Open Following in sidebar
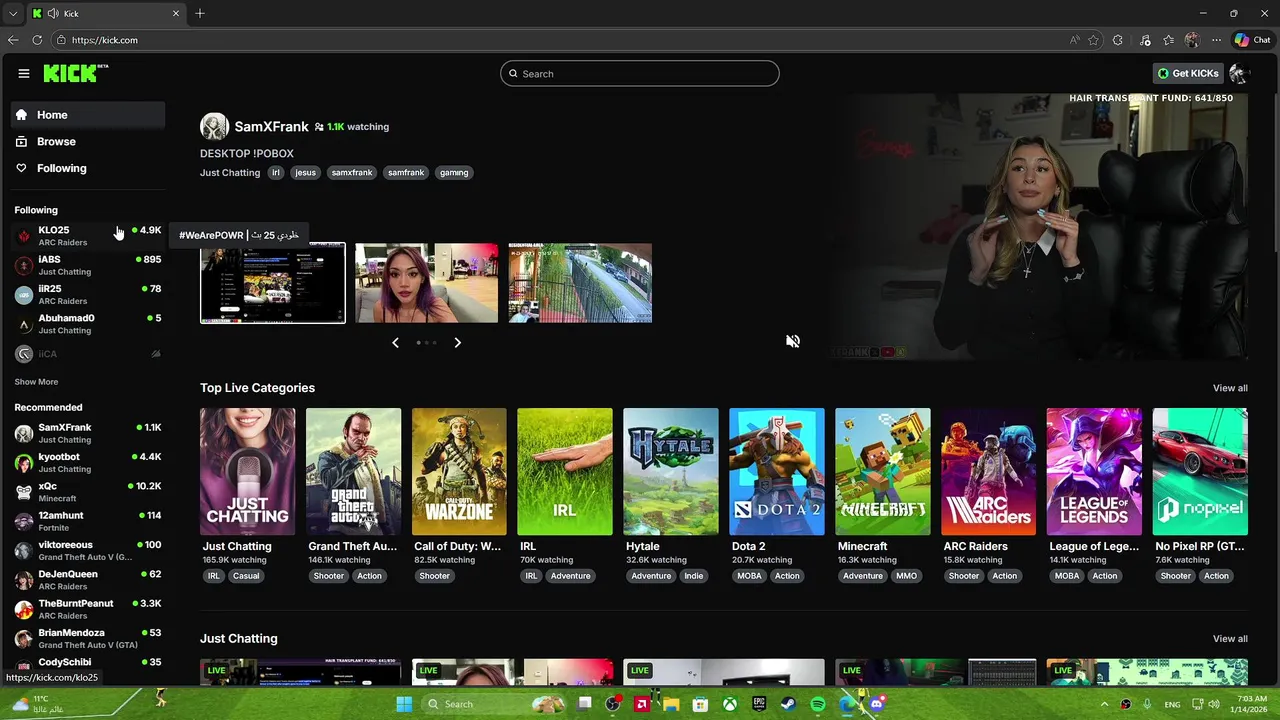Screen dimensions: 1280x720 88,168
